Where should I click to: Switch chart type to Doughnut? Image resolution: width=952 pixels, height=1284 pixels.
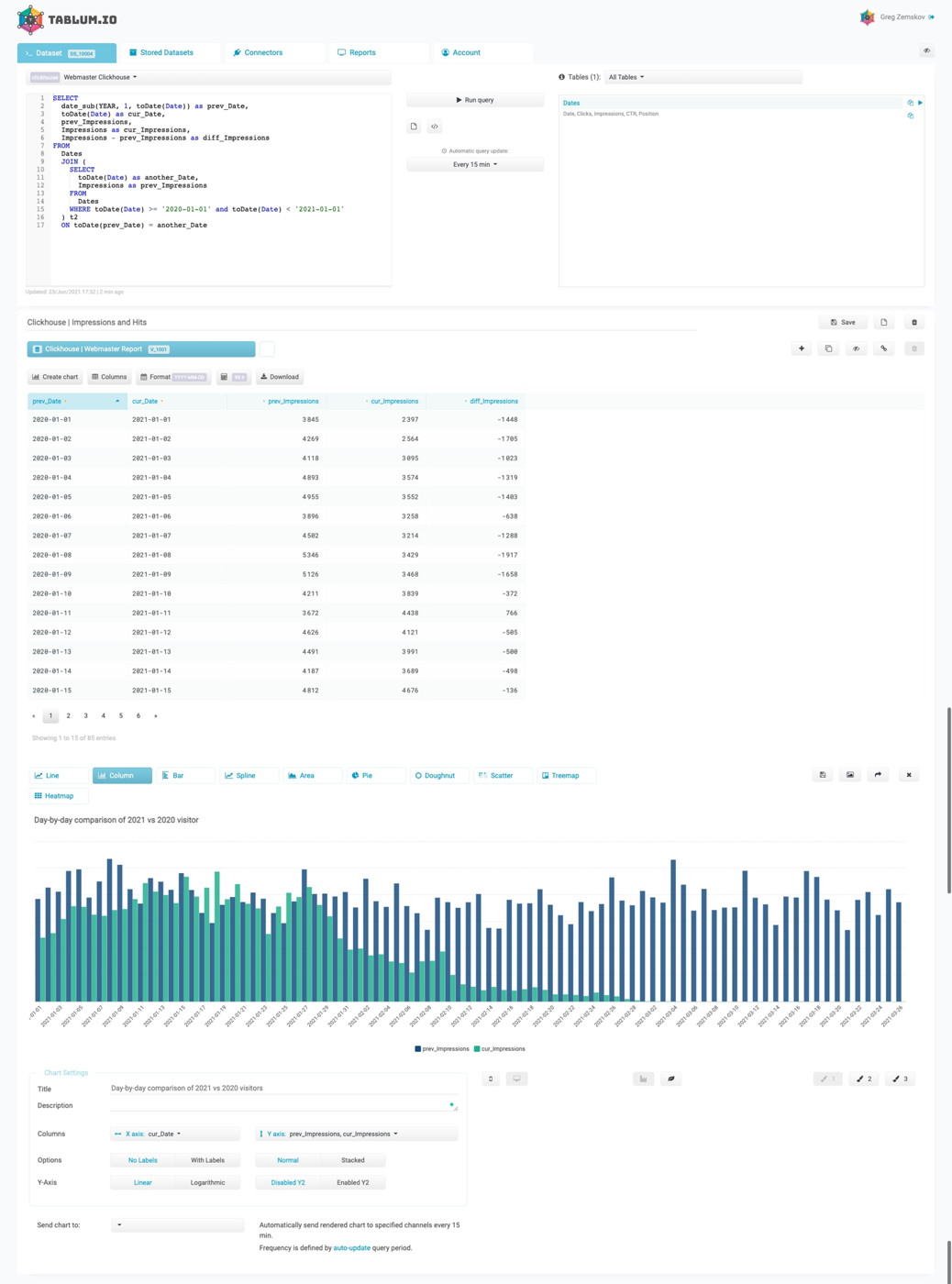click(438, 775)
